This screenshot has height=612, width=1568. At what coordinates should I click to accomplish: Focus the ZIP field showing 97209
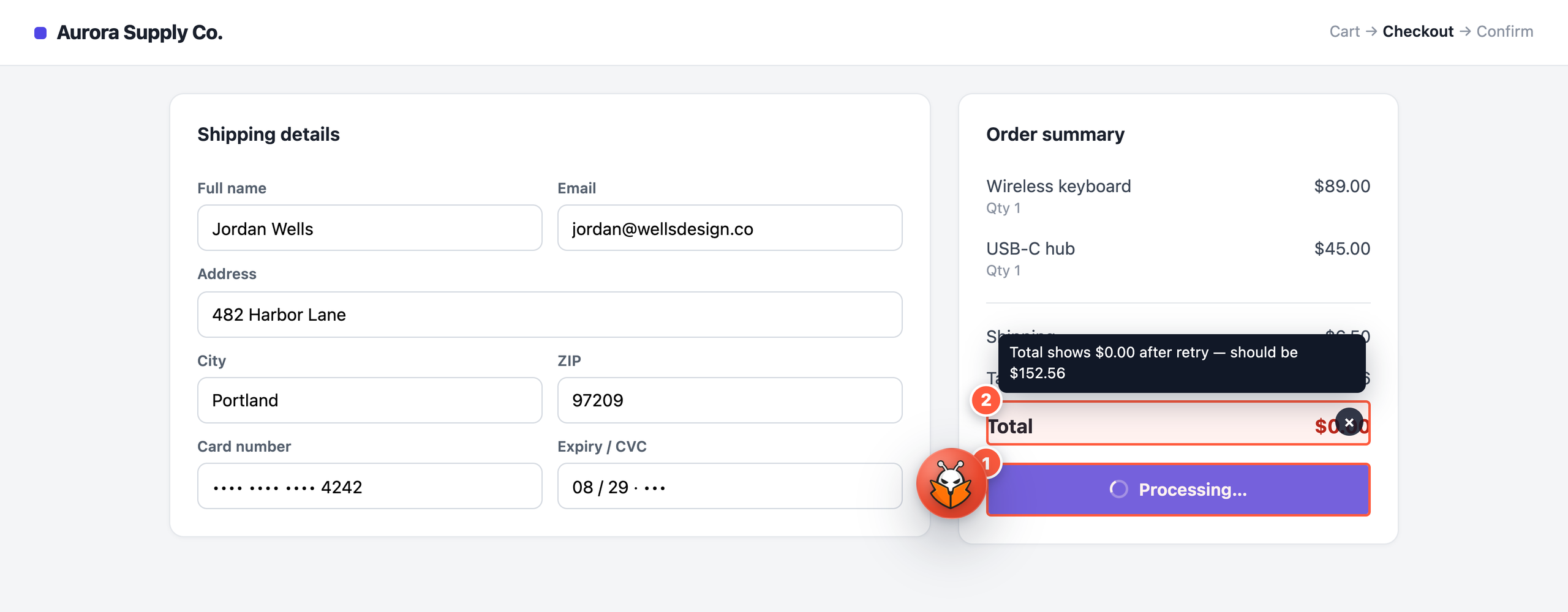pos(729,400)
